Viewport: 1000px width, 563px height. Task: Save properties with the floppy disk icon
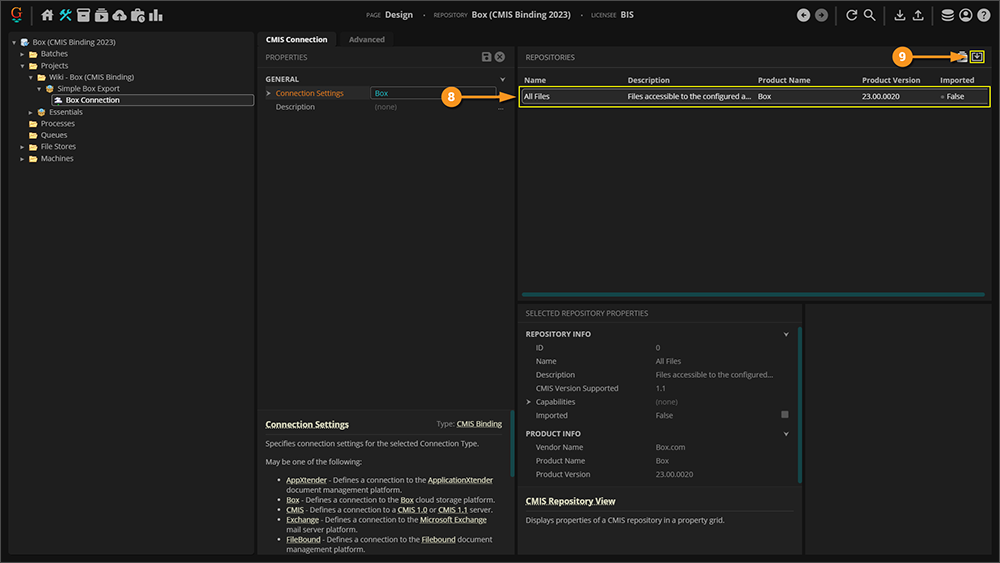[486, 58]
